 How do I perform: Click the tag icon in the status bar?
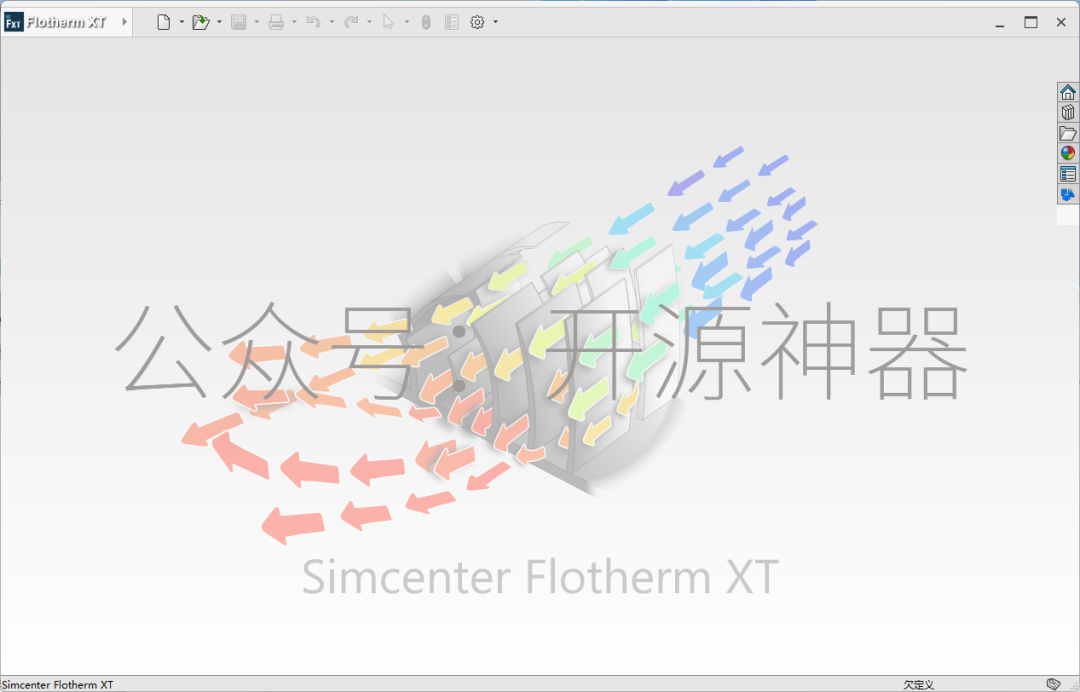pyautogui.click(x=1053, y=684)
